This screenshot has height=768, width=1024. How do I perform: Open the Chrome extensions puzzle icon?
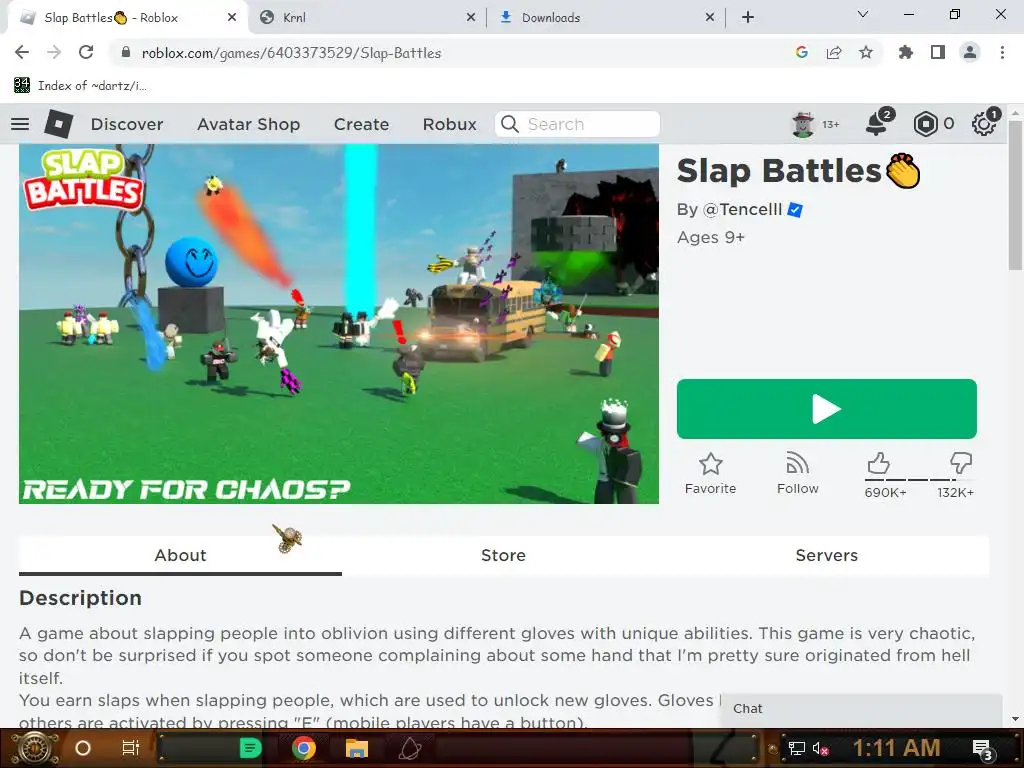tap(905, 52)
